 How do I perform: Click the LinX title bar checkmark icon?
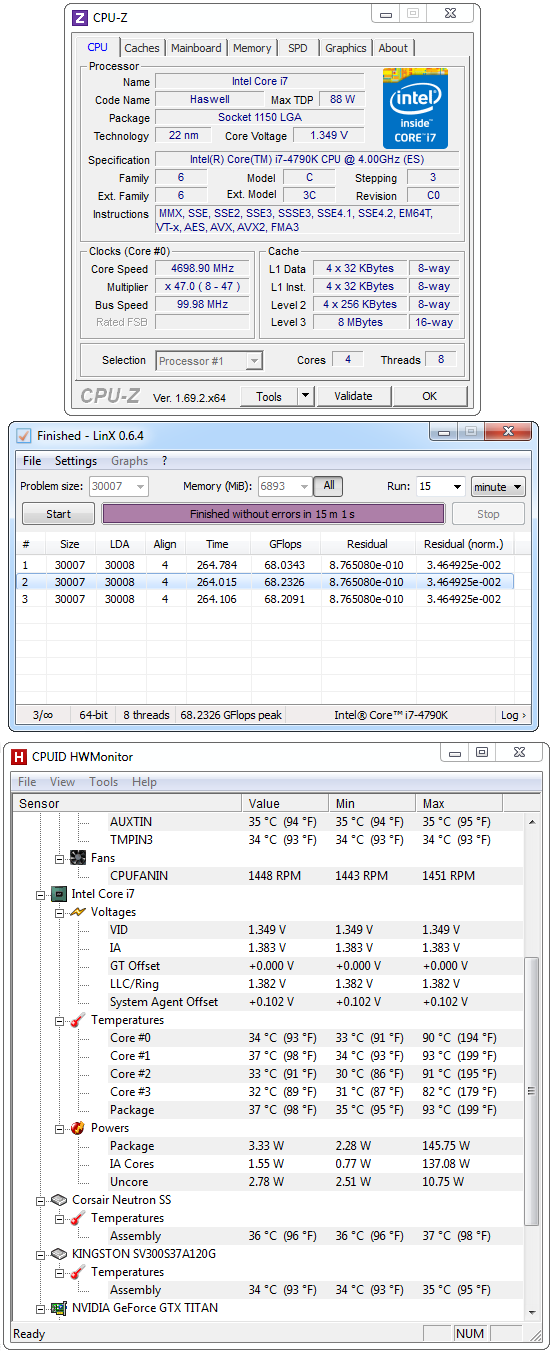click(24, 435)
